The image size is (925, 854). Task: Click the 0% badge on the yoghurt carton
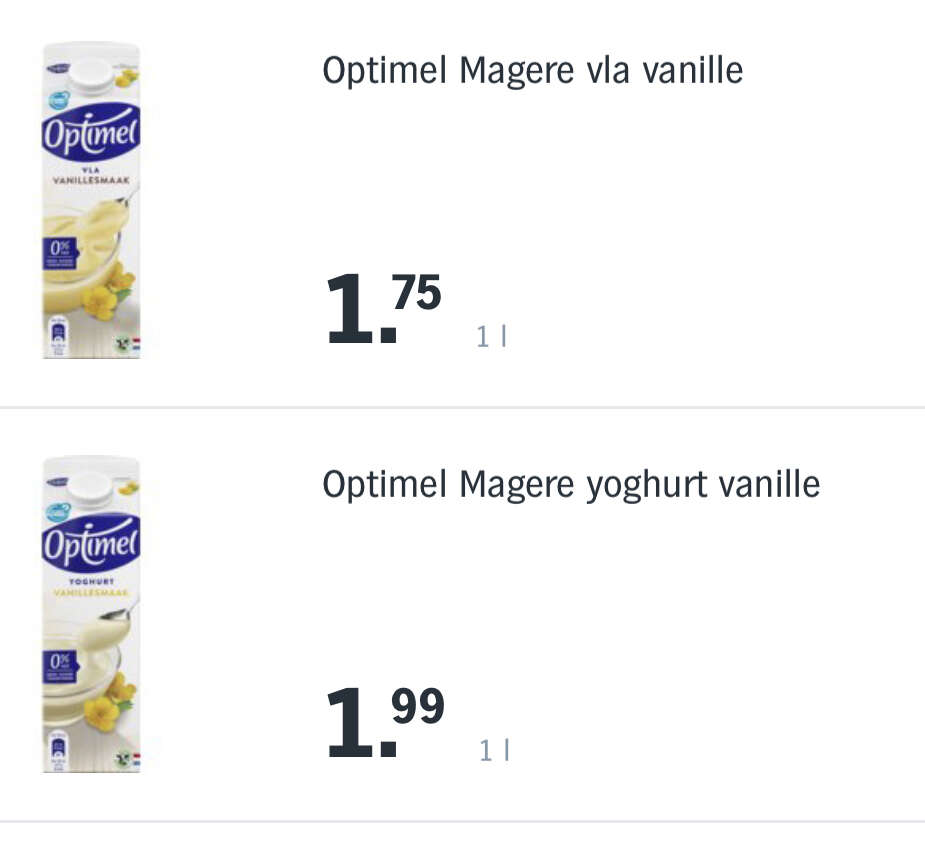60,666
